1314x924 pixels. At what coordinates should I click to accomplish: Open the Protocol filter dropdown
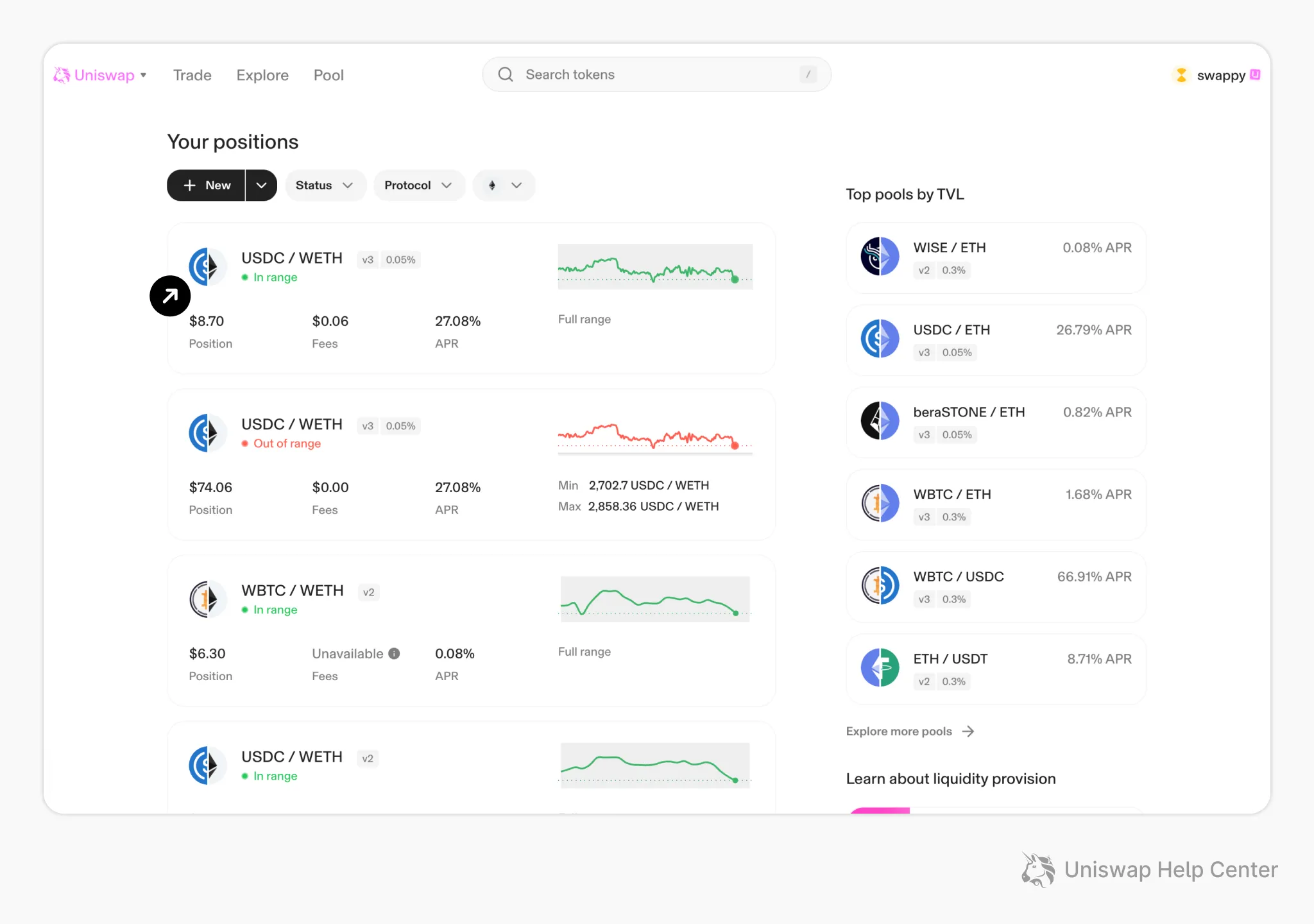point(419,185)
